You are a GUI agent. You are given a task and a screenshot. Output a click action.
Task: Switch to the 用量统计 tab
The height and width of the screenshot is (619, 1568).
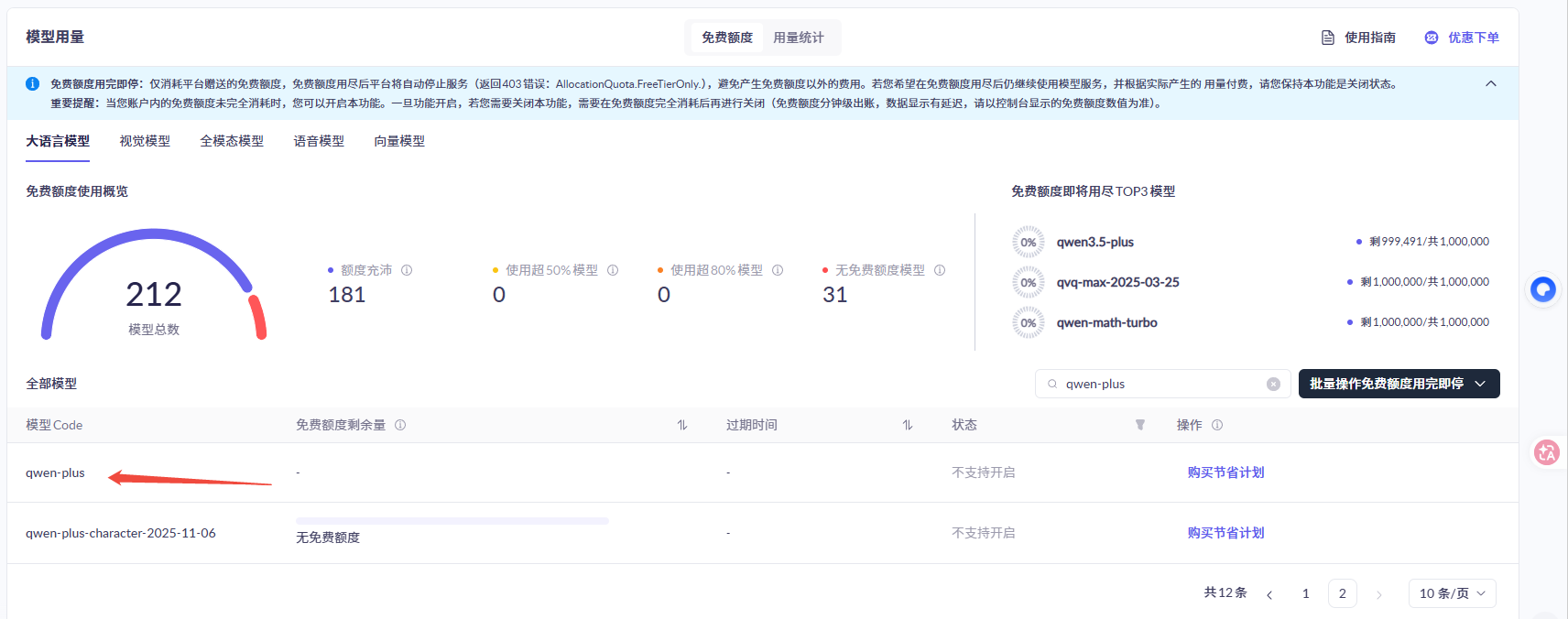[x=799, y=38]
